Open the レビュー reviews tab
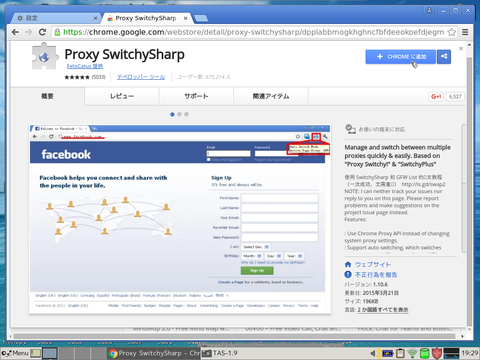The image size is (480, 360). [x=122, y=96]
